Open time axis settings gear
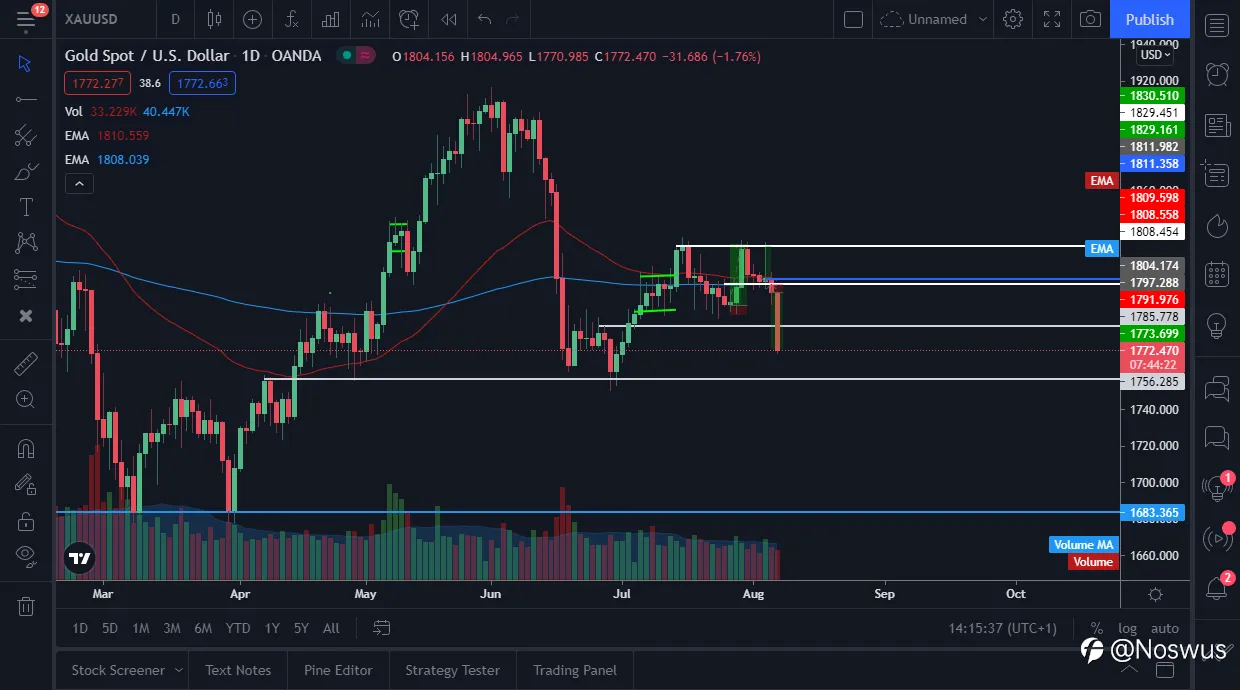This screenshot has width=1240, height=690. point(1156,594)
